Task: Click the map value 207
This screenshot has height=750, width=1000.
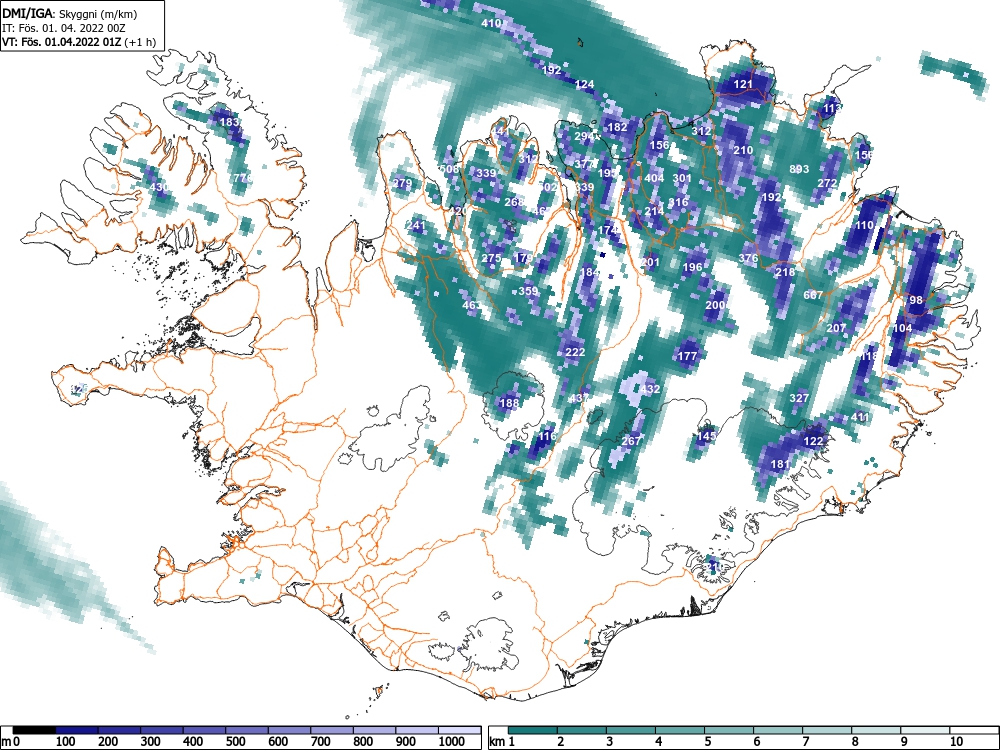Action: coord(836,328)
